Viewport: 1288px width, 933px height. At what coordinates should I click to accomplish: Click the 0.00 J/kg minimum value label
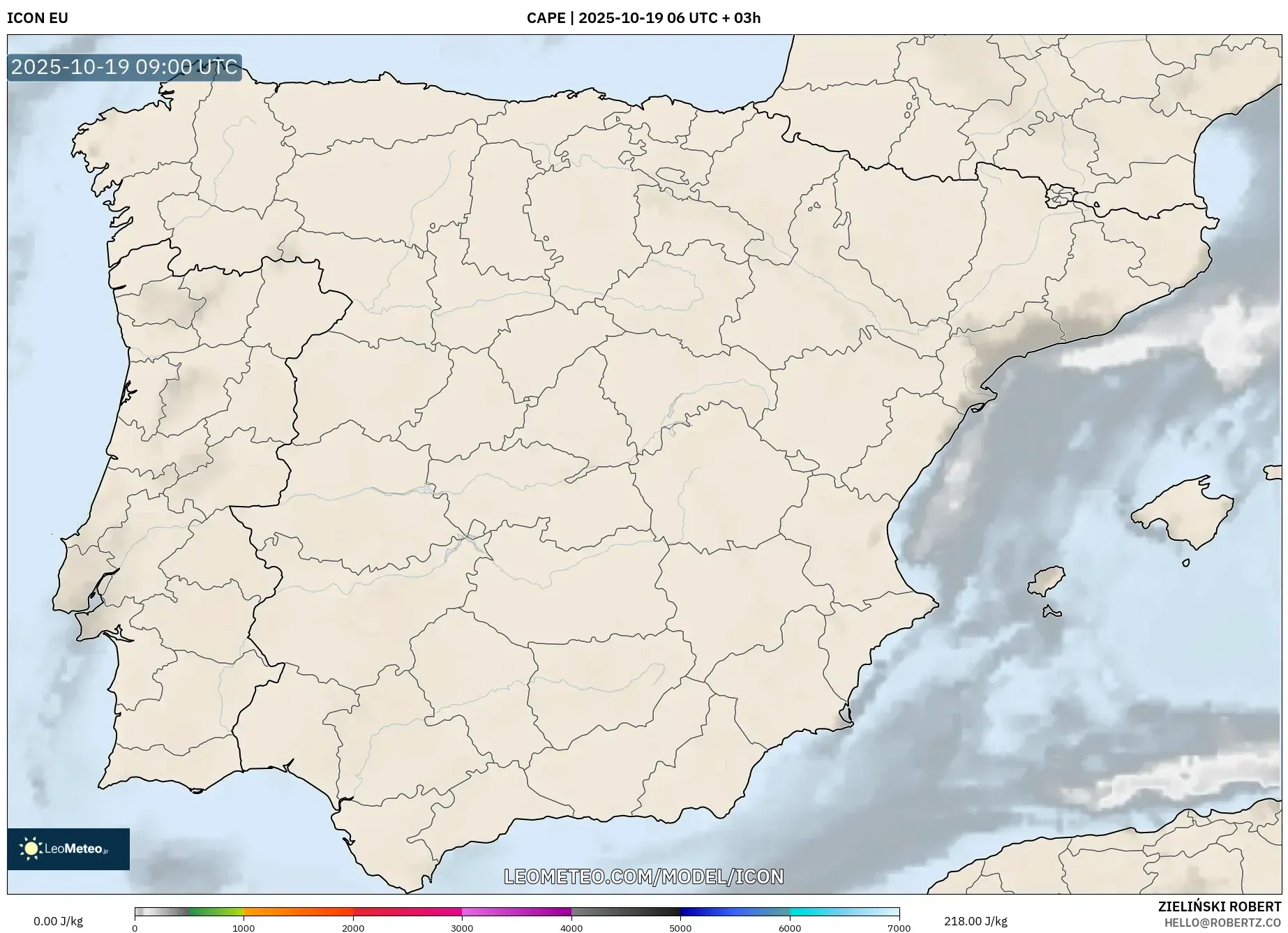point(59,921)
